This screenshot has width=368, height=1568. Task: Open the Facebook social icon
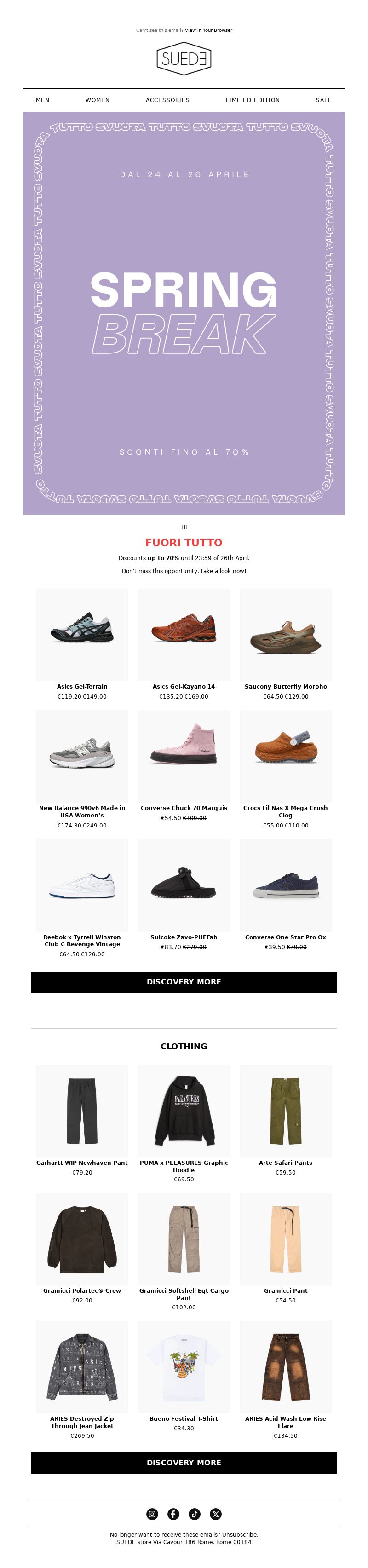pos(173,1514)
